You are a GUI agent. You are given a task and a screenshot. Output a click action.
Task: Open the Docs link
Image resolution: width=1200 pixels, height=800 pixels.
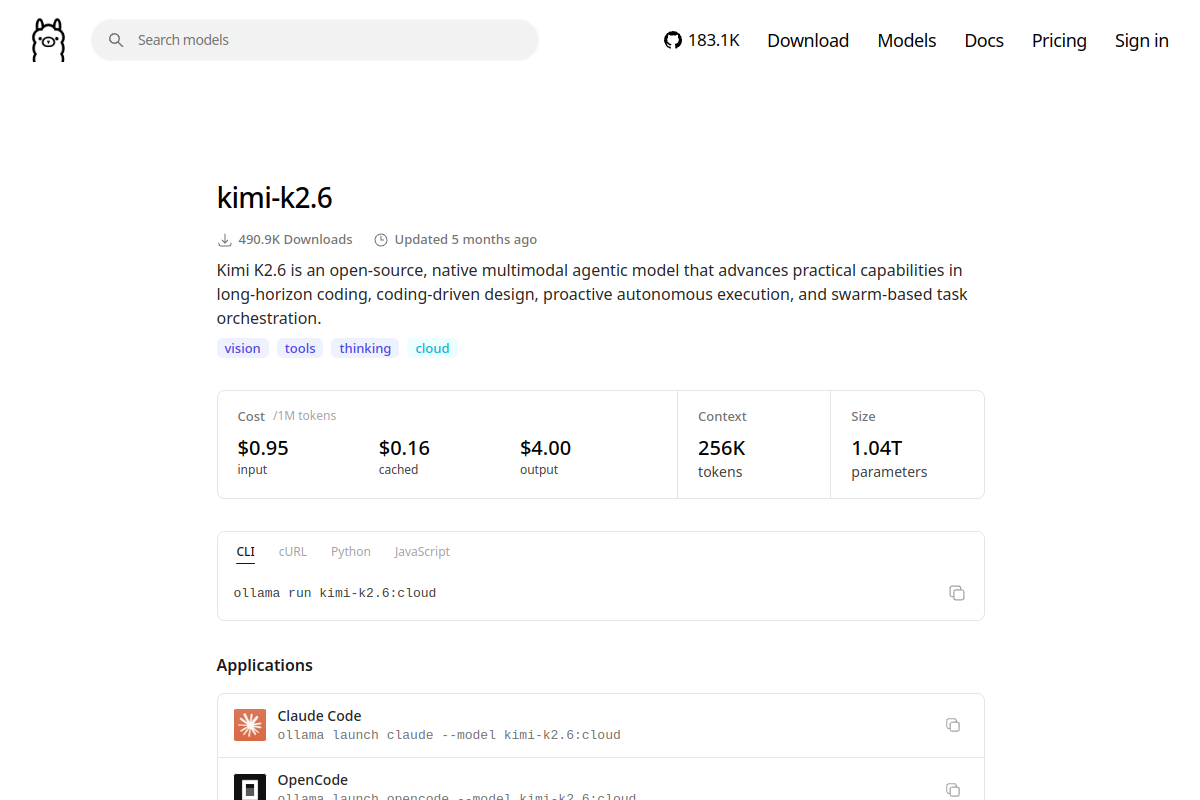[x=984, y=40]
